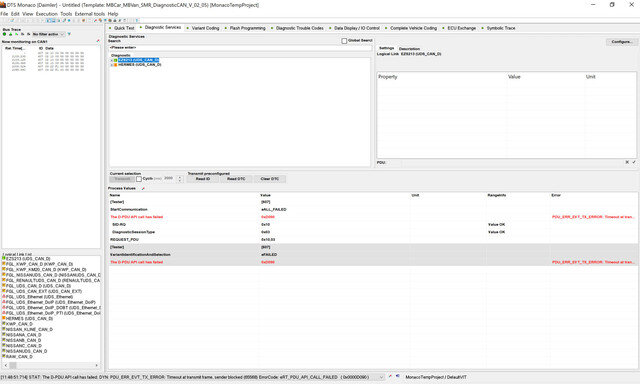Image resolution: width=640 pixels, height=384 pixels.
Task: Open the Settings sub-tab
Action: (x=386, y=48)
